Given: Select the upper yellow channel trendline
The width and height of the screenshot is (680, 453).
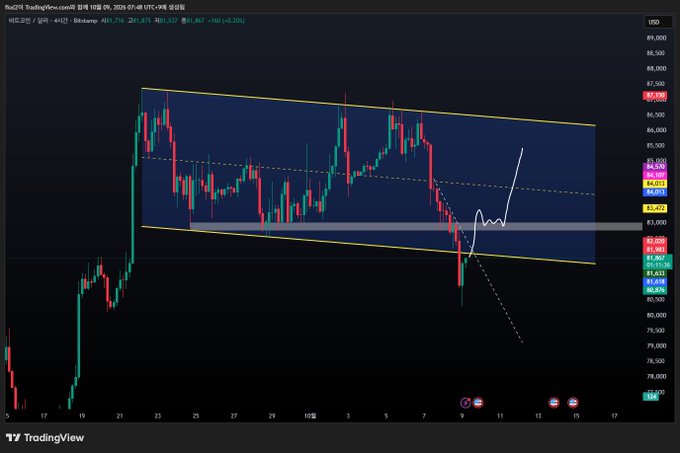Looking at the screenshot, I should tap(369, 107).
